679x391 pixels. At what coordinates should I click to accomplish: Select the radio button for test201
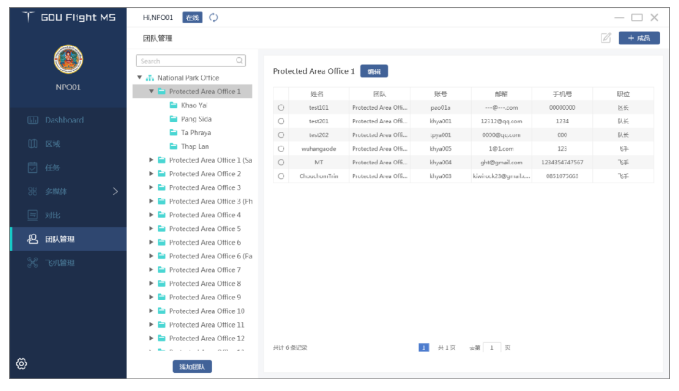pyautogui.click(x=281, y=121)
